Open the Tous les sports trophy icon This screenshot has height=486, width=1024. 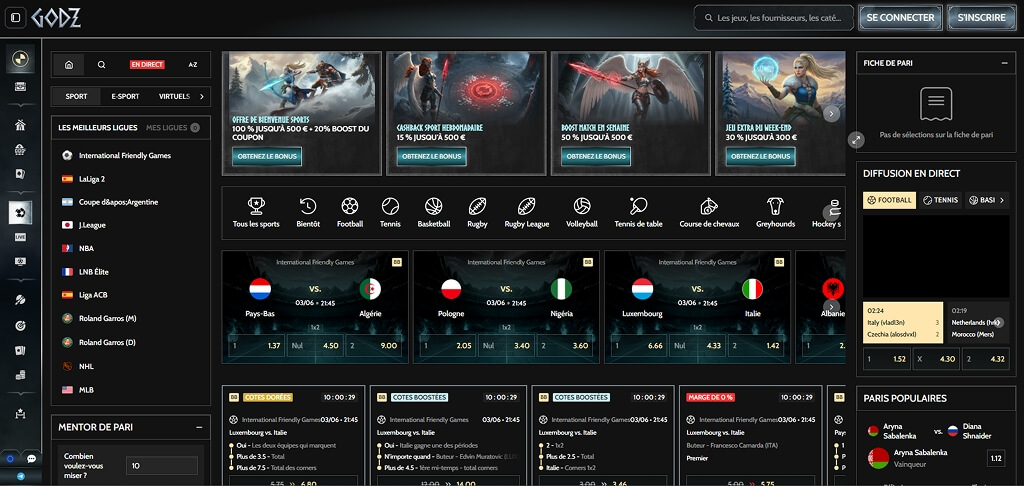[256, 206]
